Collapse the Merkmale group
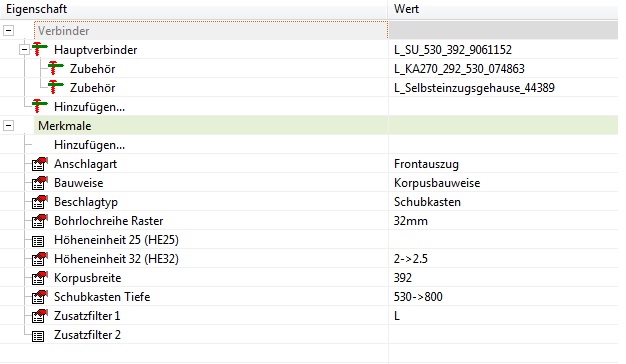The width and height of the screenshot is (626, 364). click(8, 126)
